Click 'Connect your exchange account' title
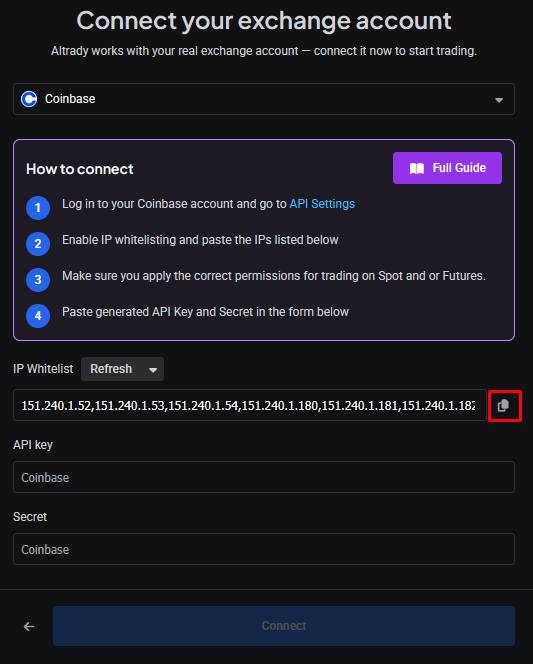Image resolution: width=533 pixels, height=664 pixels. pos(264,21)
